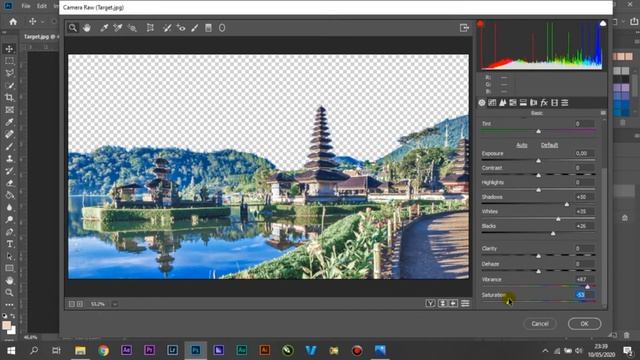Select the Red Eye Removal tool
The height and width of the screenshot is (360, 640).
coord(181,28)
